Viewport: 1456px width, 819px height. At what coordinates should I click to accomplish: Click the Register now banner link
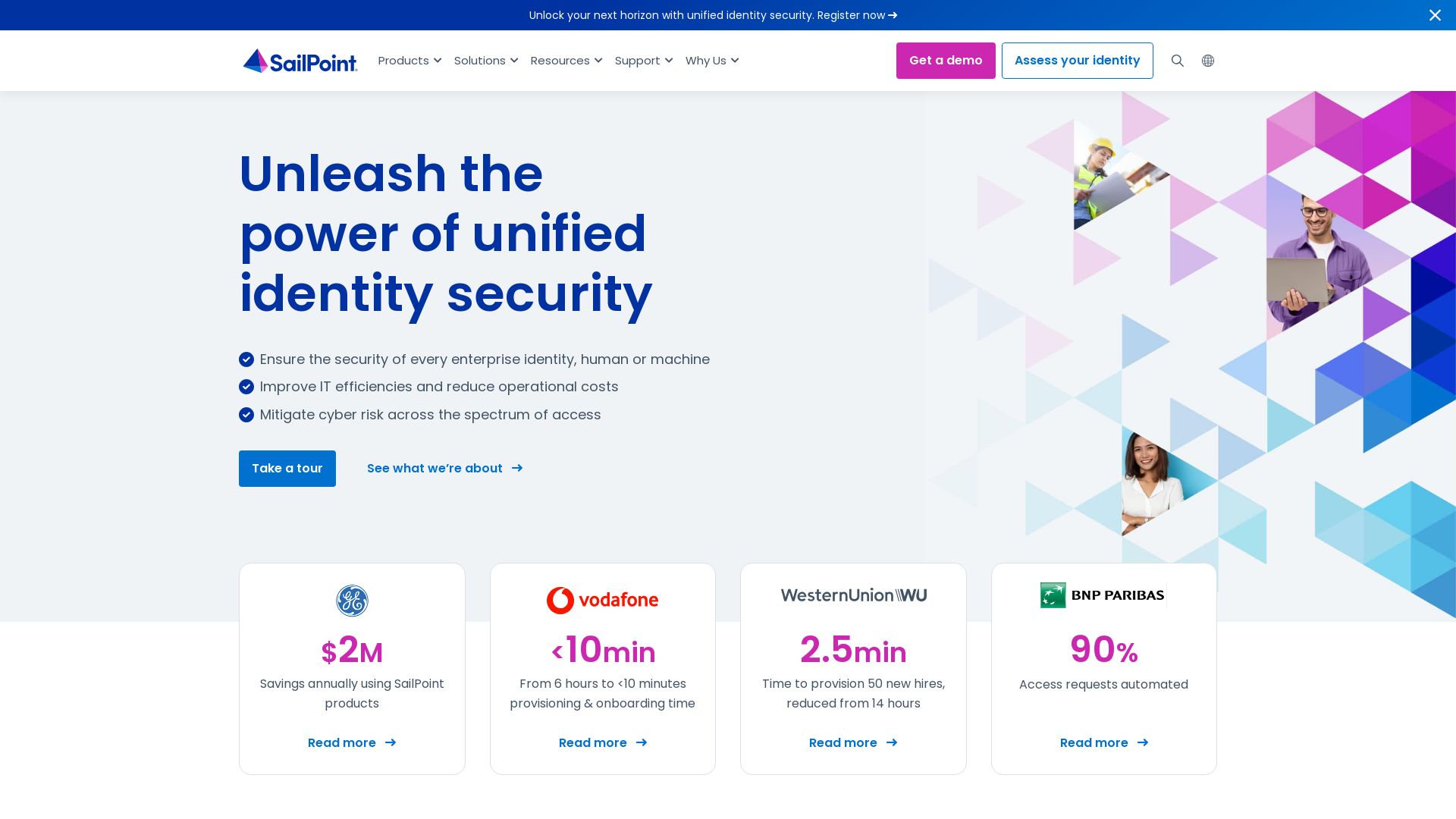(x=856, y=15)
